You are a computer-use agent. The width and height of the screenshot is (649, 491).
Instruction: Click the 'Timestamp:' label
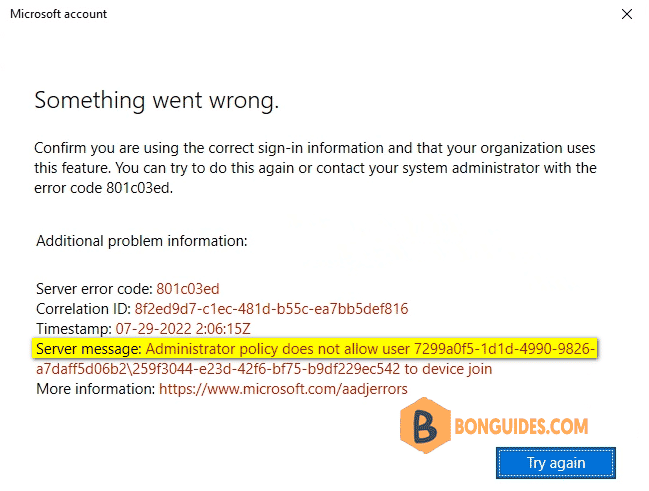(x=74, y=328)
